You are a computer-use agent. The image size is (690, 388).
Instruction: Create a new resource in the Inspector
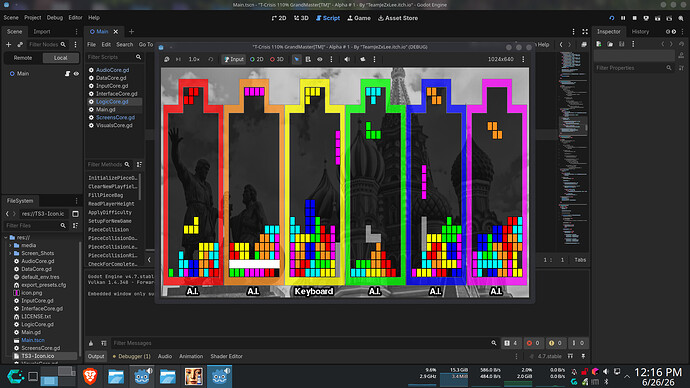[599, 44]
